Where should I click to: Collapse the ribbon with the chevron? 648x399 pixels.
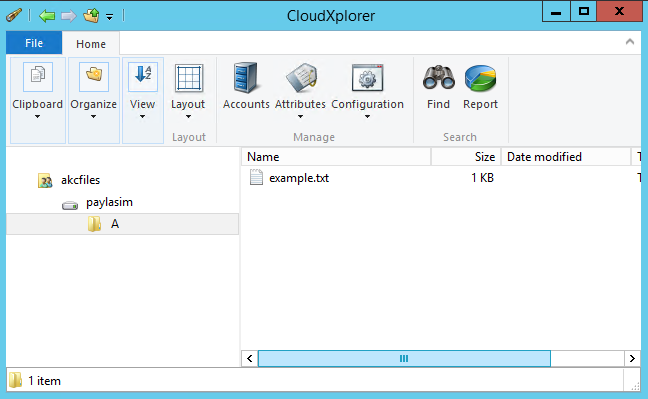click(630, 41)
